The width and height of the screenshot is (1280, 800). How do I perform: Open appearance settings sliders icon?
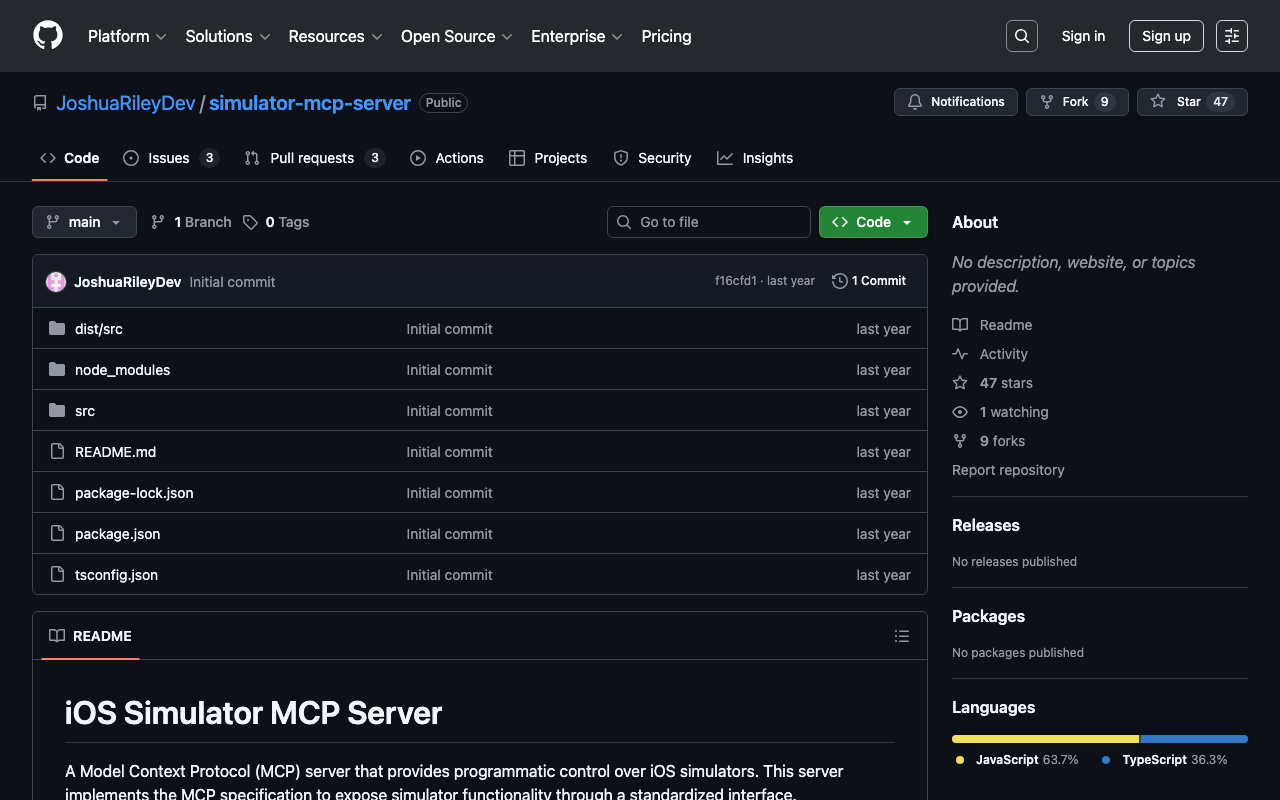[1231, 36]
